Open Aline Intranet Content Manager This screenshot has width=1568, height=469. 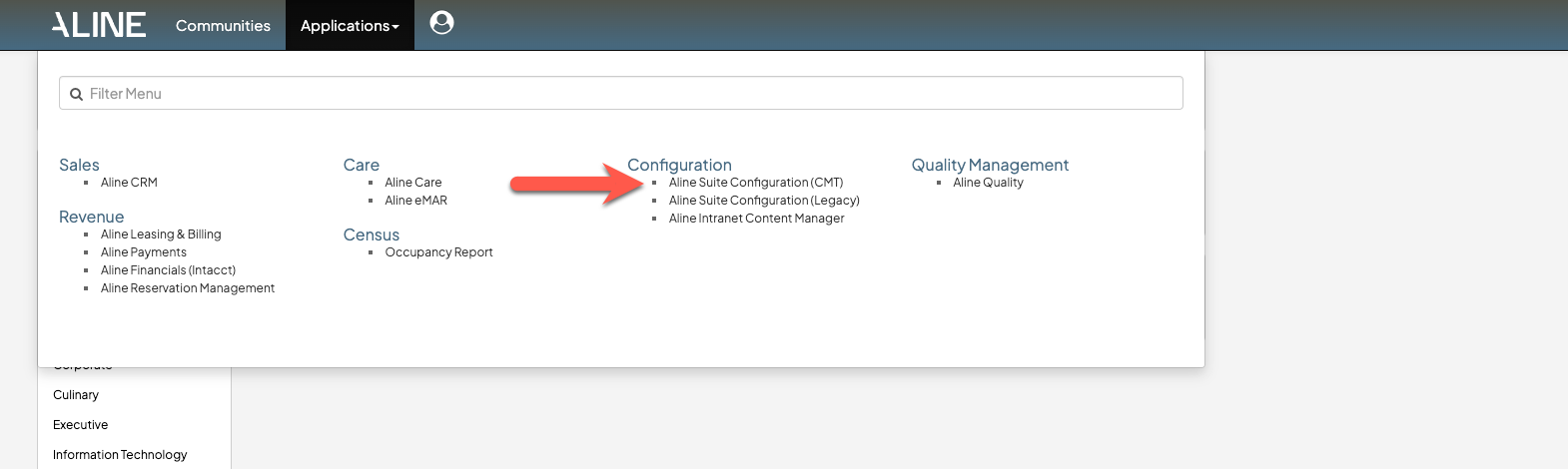tap(757, 219)
